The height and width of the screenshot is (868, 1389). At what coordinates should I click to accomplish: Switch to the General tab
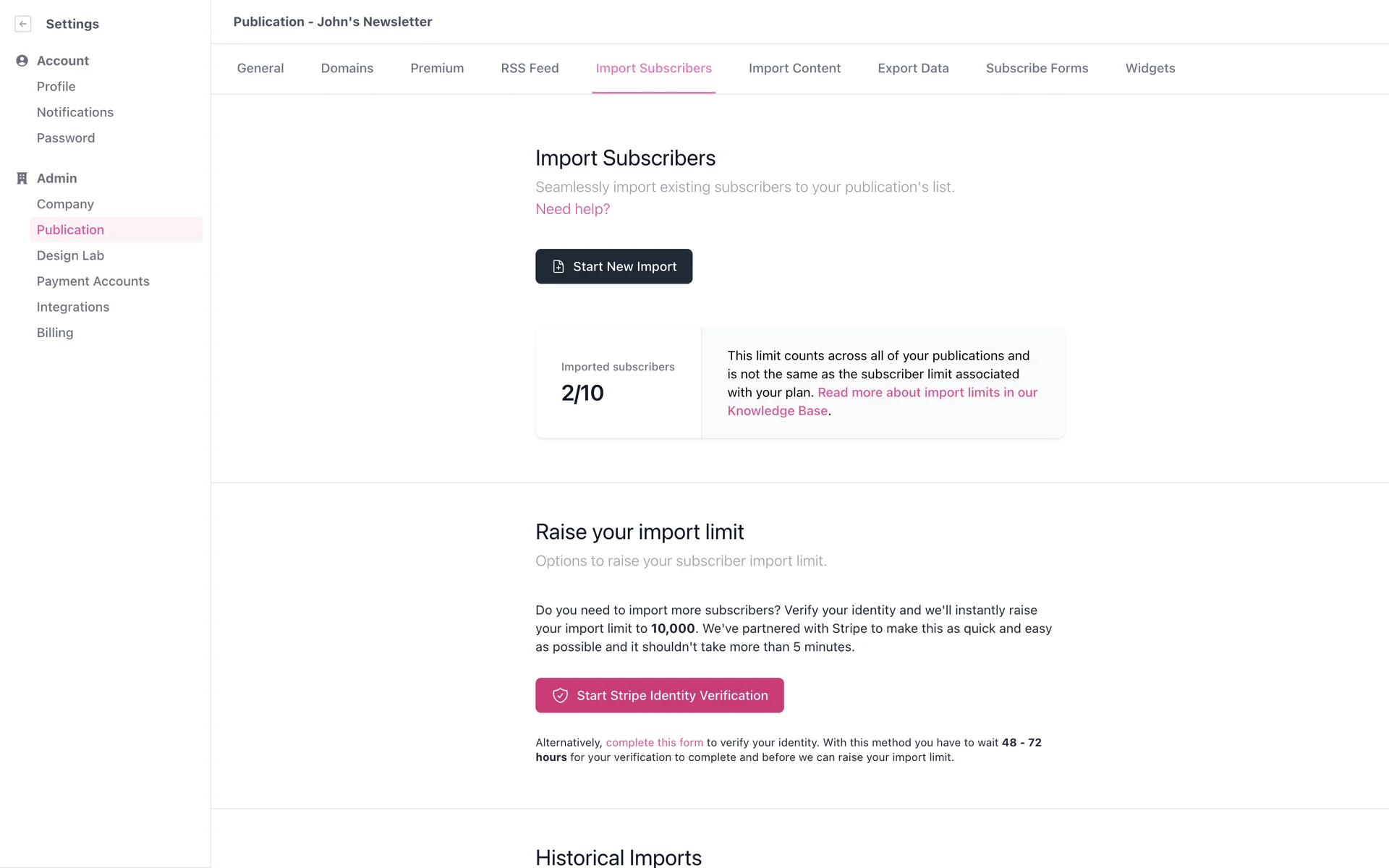click(260, 68)
